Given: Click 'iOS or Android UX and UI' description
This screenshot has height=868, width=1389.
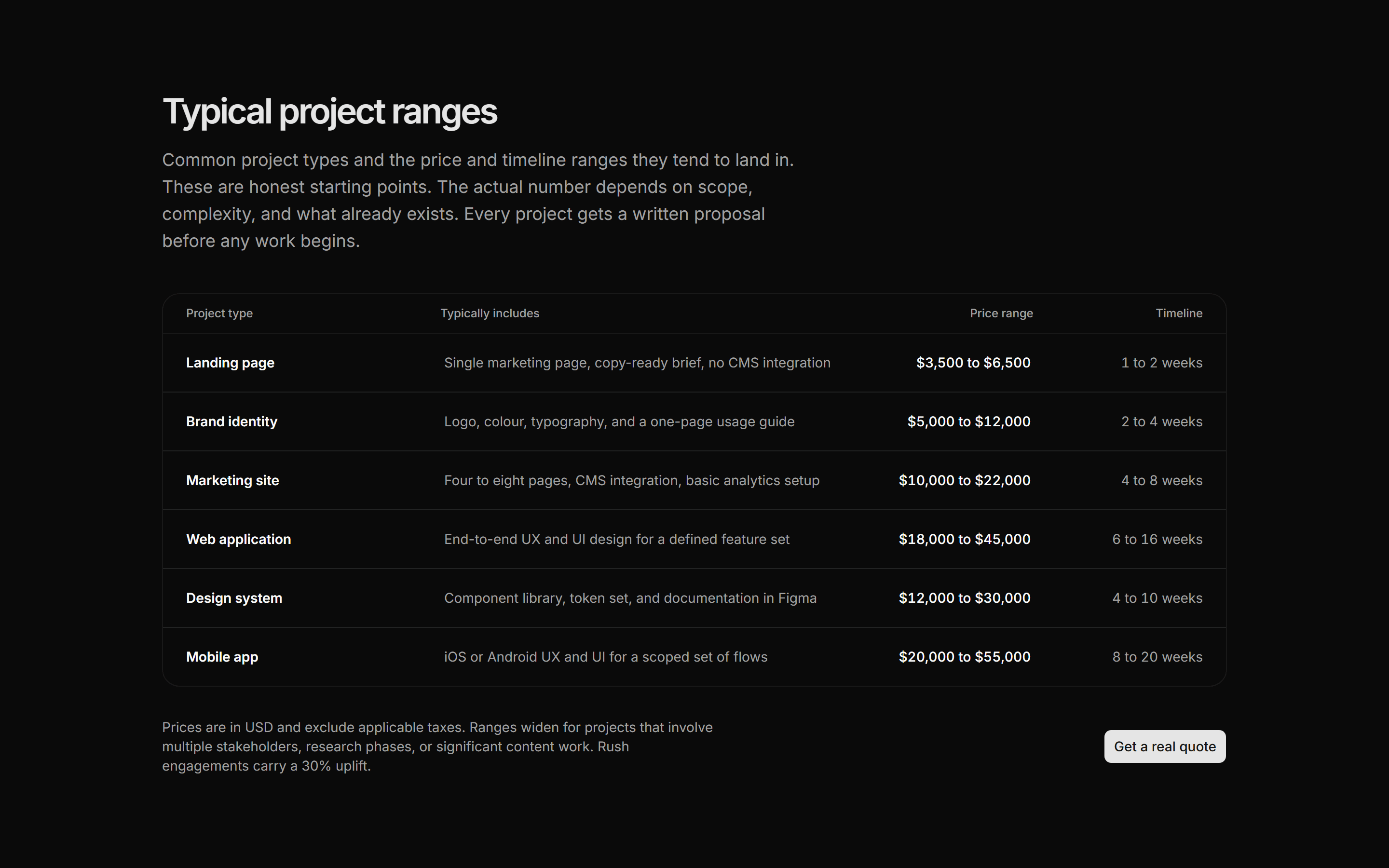Looking at the screenshot, I should pyautogui.click(x=606, y=657).
